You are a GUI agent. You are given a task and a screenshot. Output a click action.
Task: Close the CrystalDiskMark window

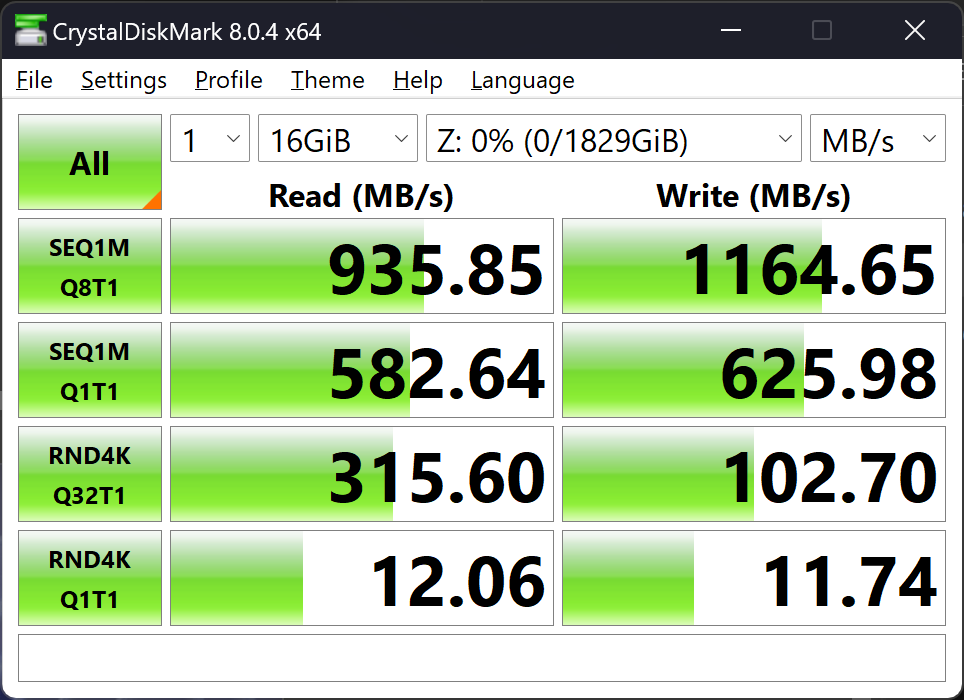(x=915, y=30)
